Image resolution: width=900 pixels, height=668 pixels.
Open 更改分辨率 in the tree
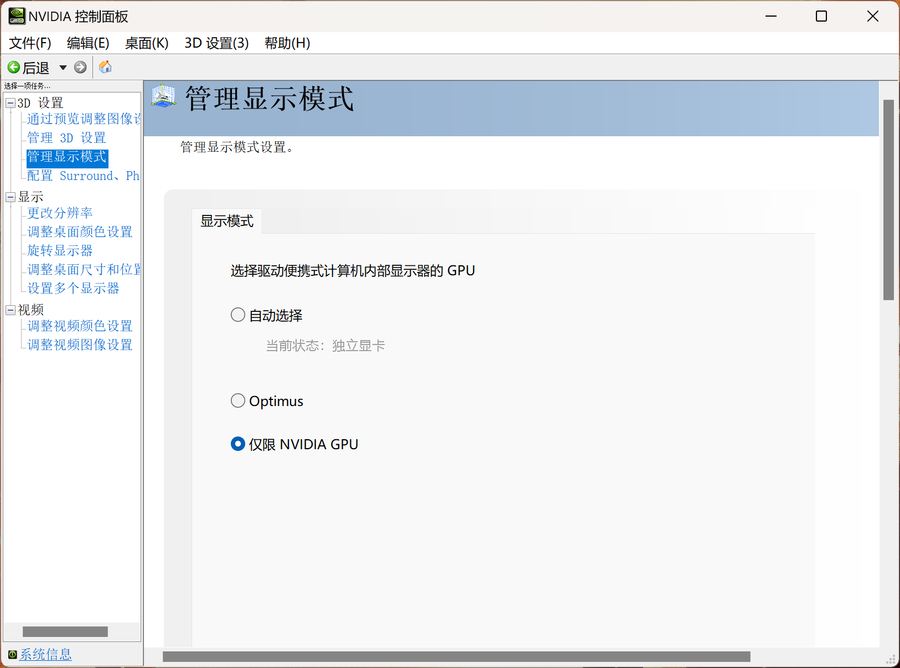[60, 213]
